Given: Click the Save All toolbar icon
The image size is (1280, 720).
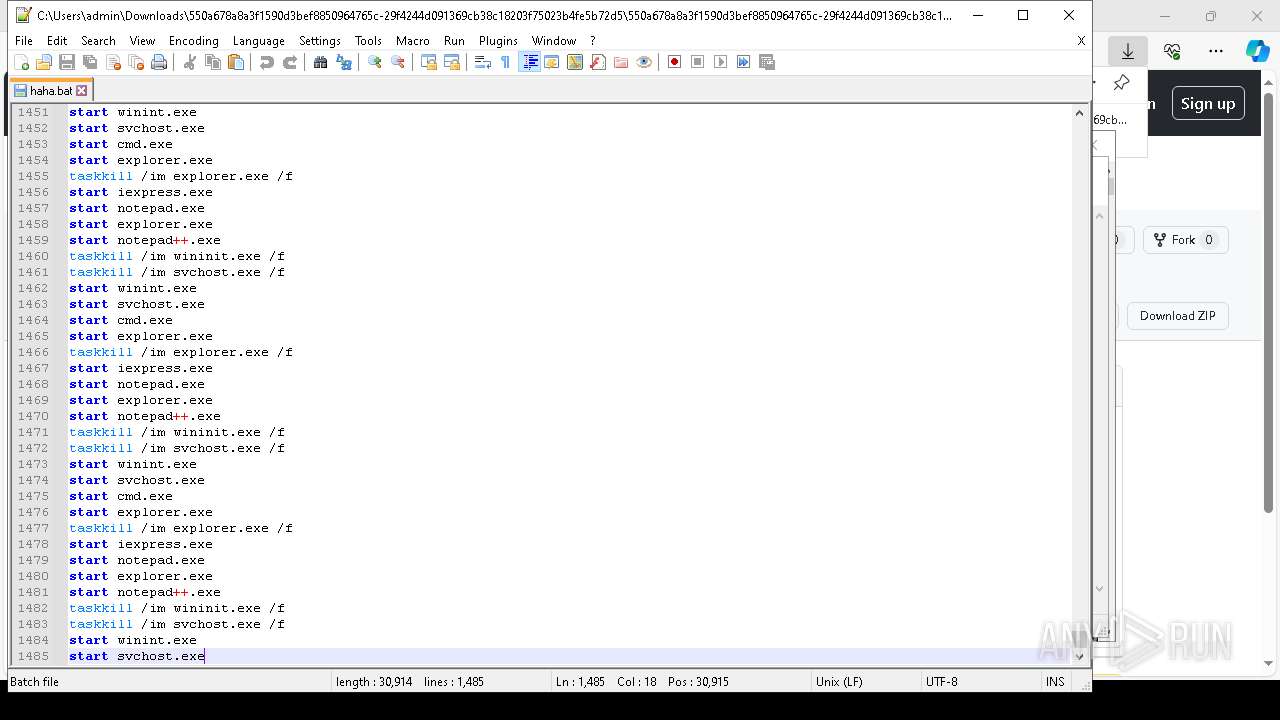Looking at the screenshot, I should pyautogui.click(x=90, y=62).
